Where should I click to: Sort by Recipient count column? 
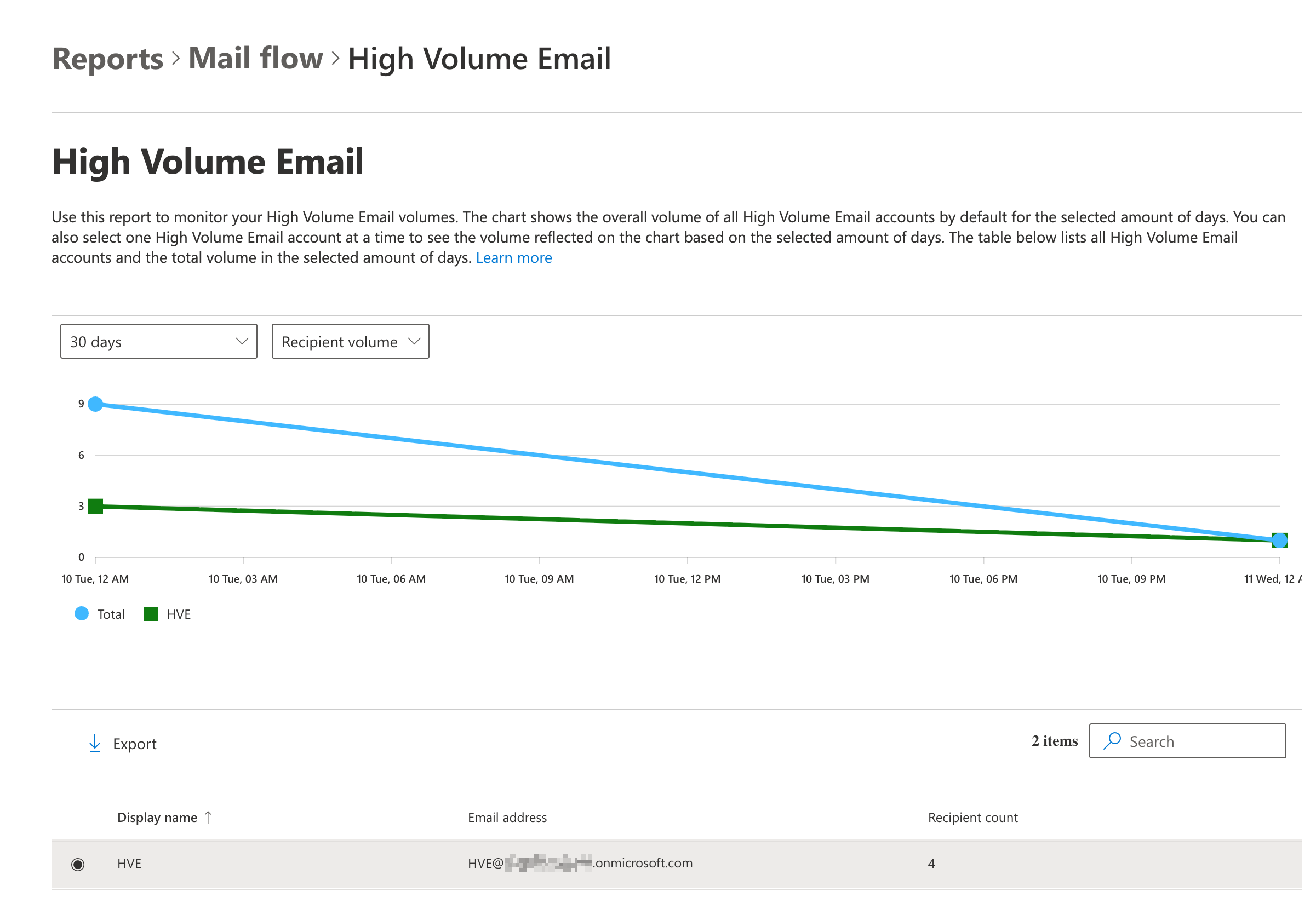pos(972,817)
